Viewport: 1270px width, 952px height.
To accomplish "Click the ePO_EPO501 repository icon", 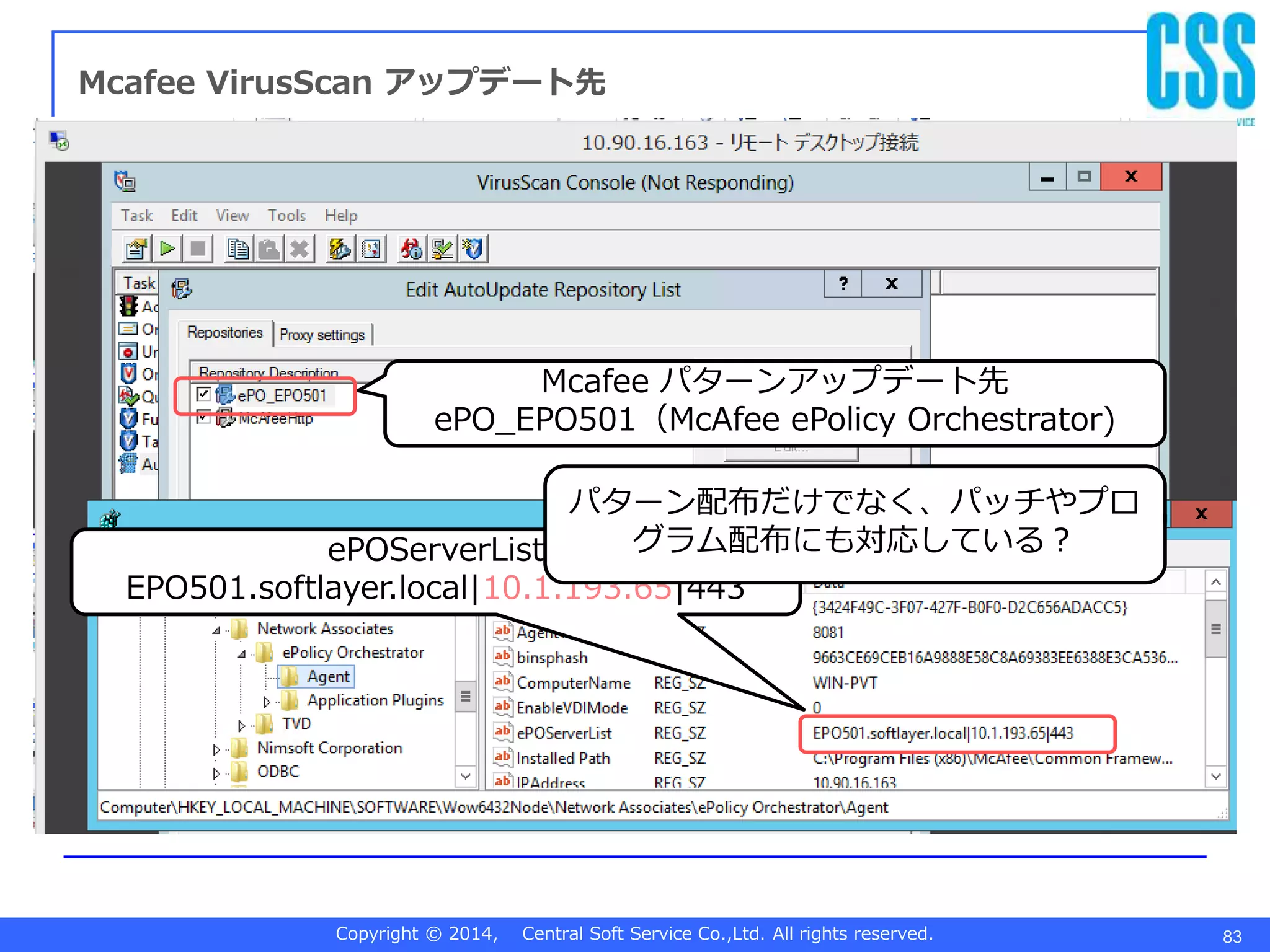I will 225,395.
